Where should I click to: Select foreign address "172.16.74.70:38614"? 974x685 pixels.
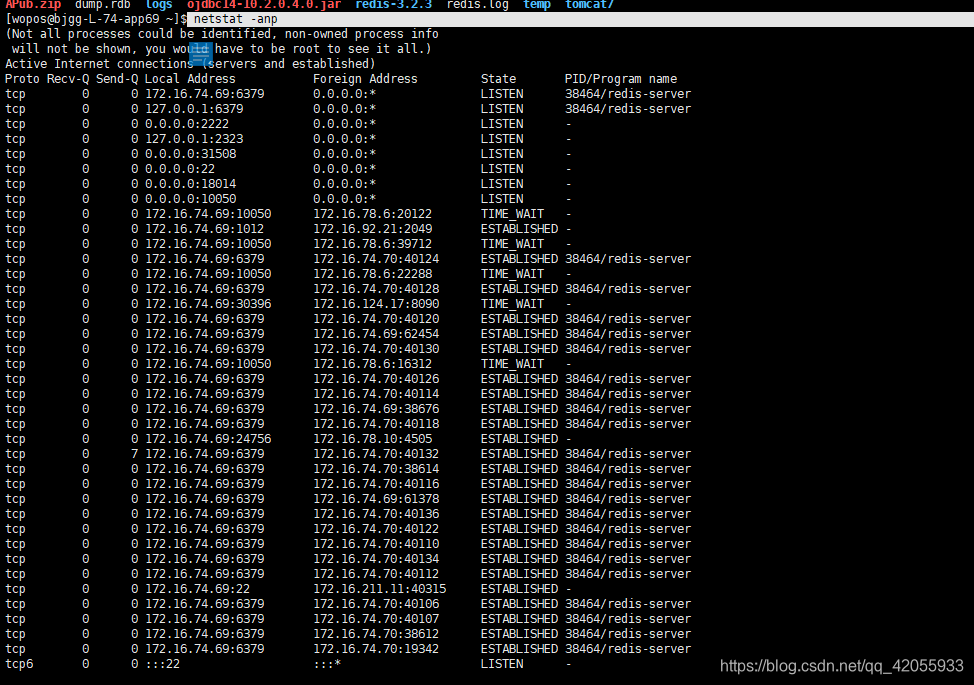coord(376,469)
